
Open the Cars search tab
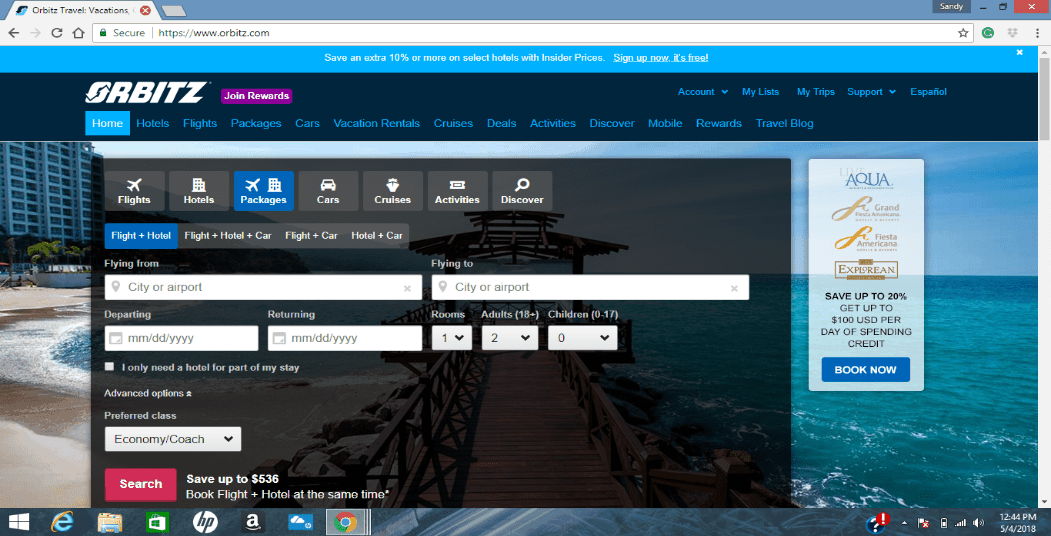328,191
